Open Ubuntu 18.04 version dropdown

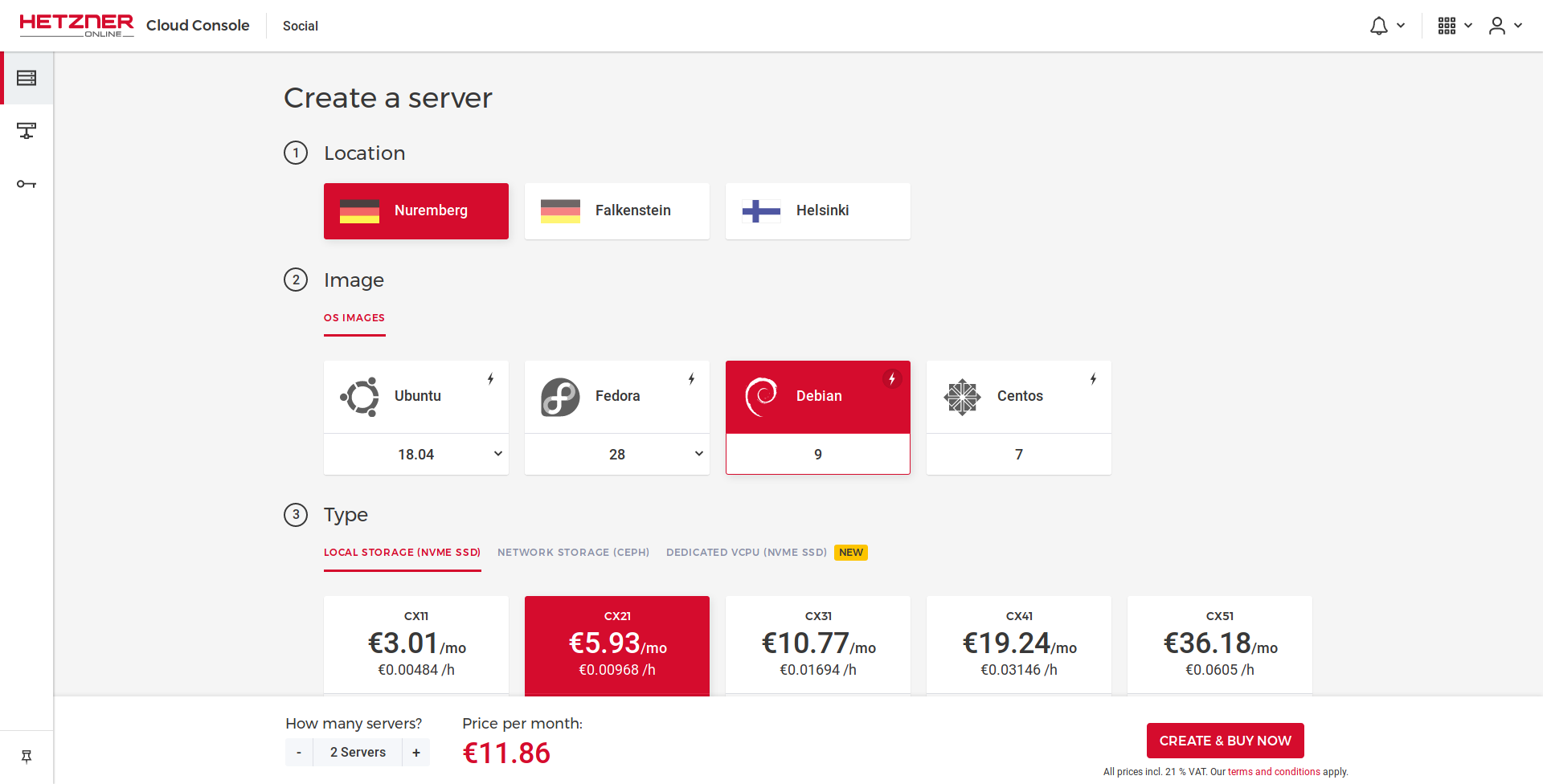tap(416, 454)
